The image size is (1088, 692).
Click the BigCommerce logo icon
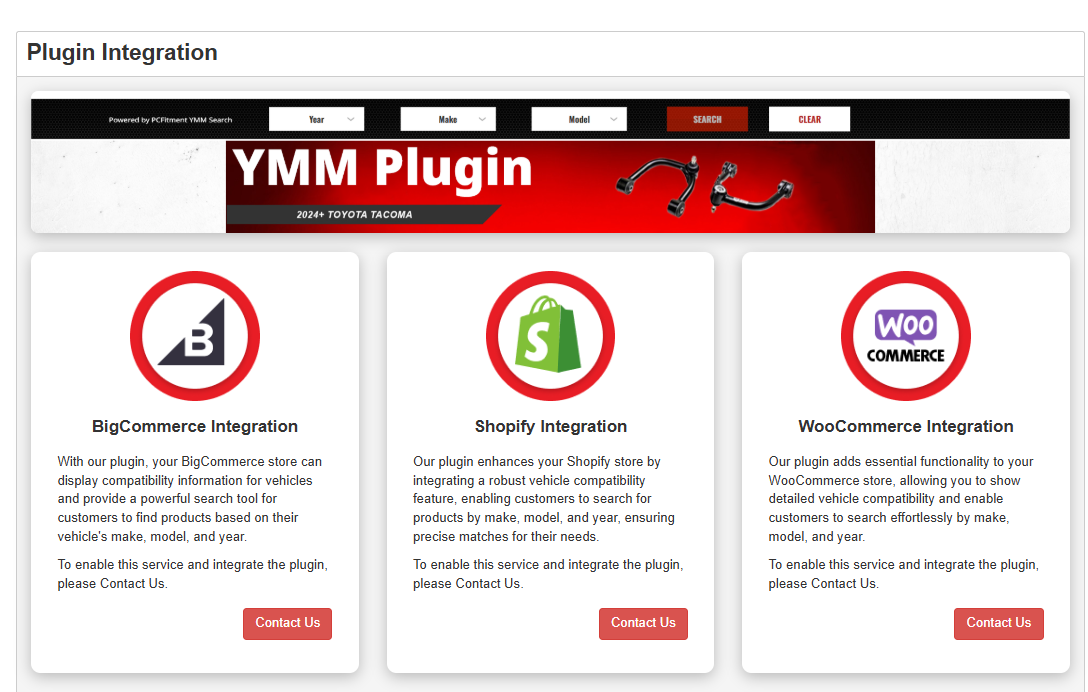tap(194, 336)
